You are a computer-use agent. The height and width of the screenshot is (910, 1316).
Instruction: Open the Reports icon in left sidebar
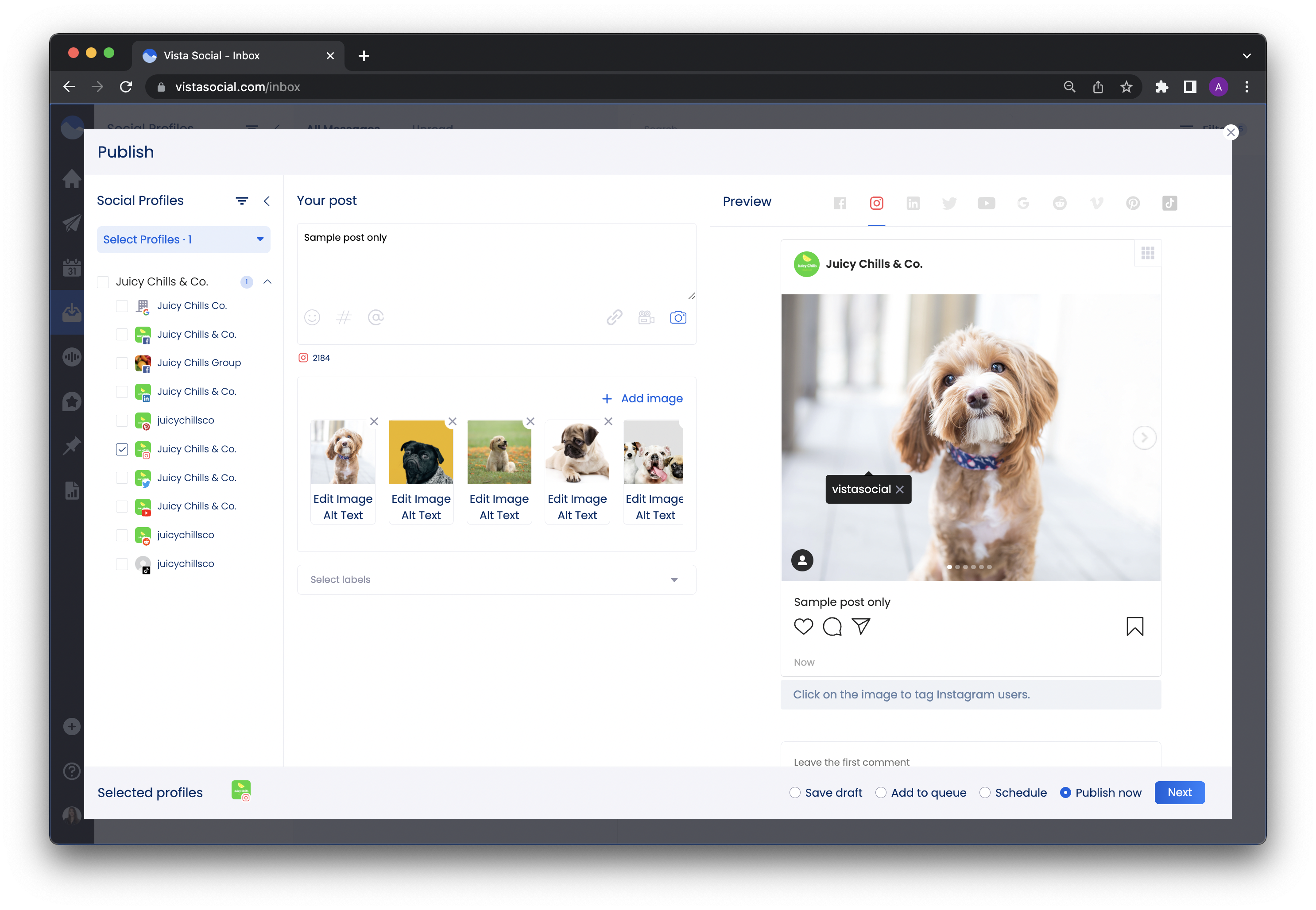tap(72, 490)
